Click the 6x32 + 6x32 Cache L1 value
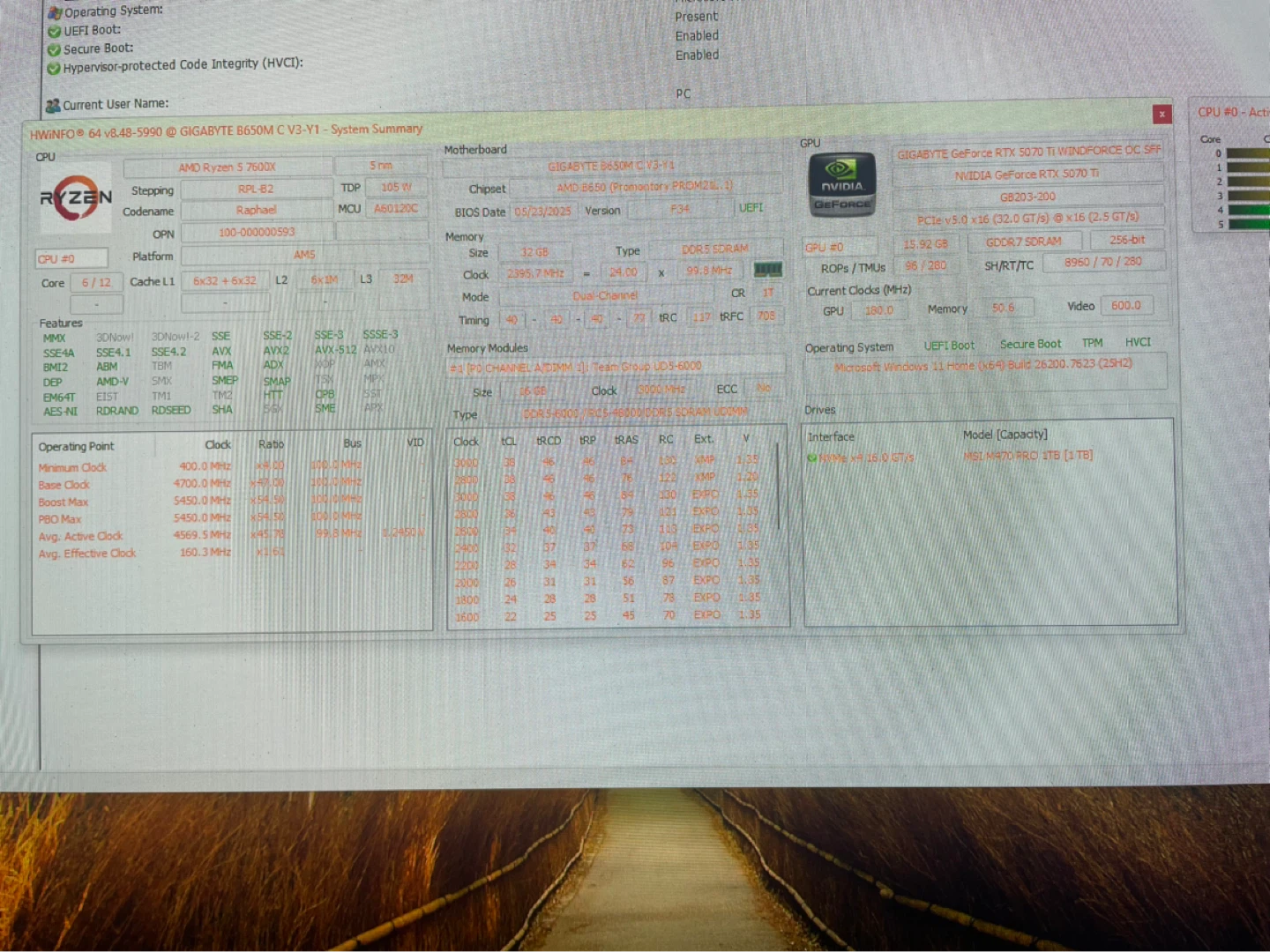The height and width of the screenshot is (952, 1270). click(x=225, y=281)
